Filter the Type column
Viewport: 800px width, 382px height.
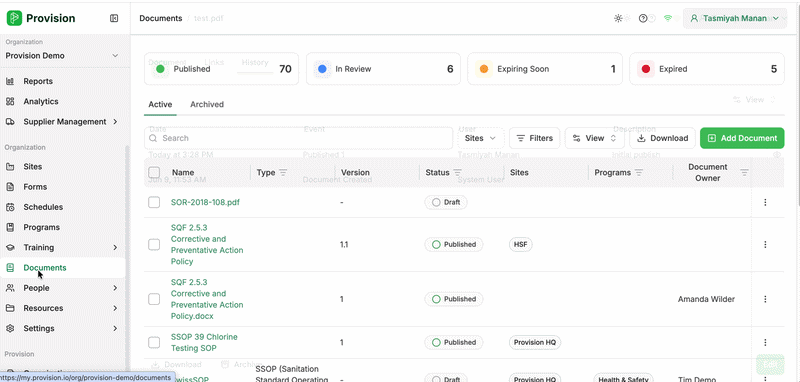pos(283,173)
